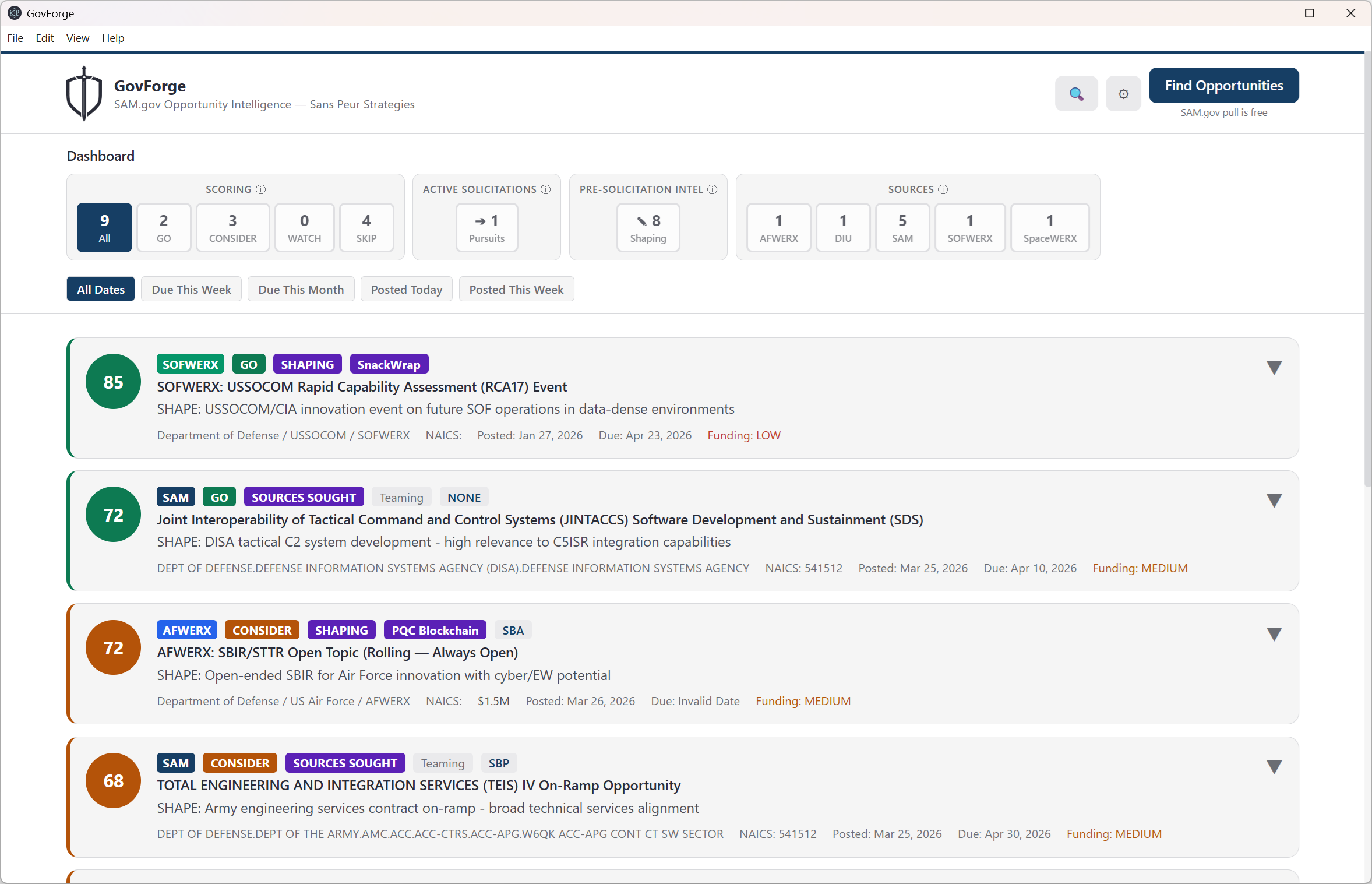Filter by SAM source tile
This screenshot has height=884, width=1372.
[x=902, y=227]
